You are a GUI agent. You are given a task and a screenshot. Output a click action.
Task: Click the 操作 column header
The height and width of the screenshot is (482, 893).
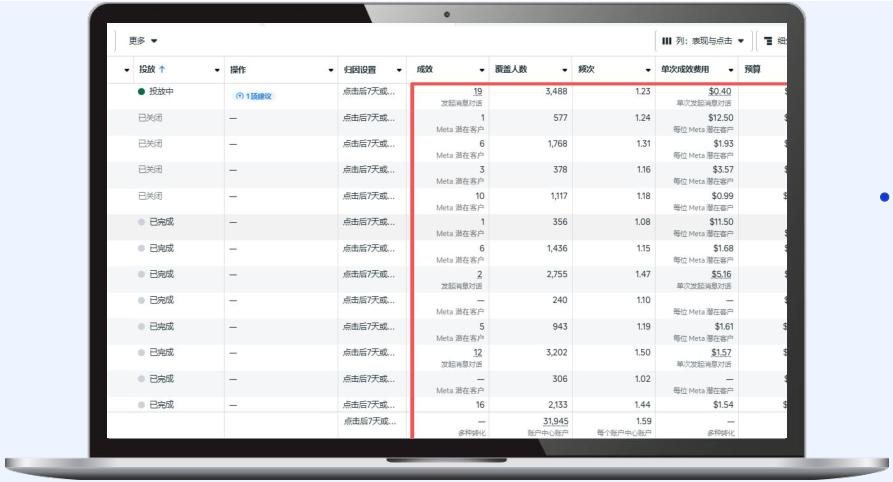238,70
